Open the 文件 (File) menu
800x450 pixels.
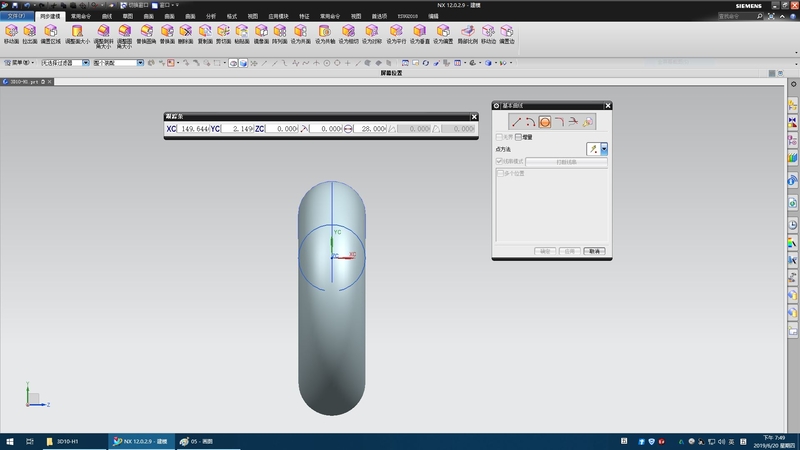(17, 17)
